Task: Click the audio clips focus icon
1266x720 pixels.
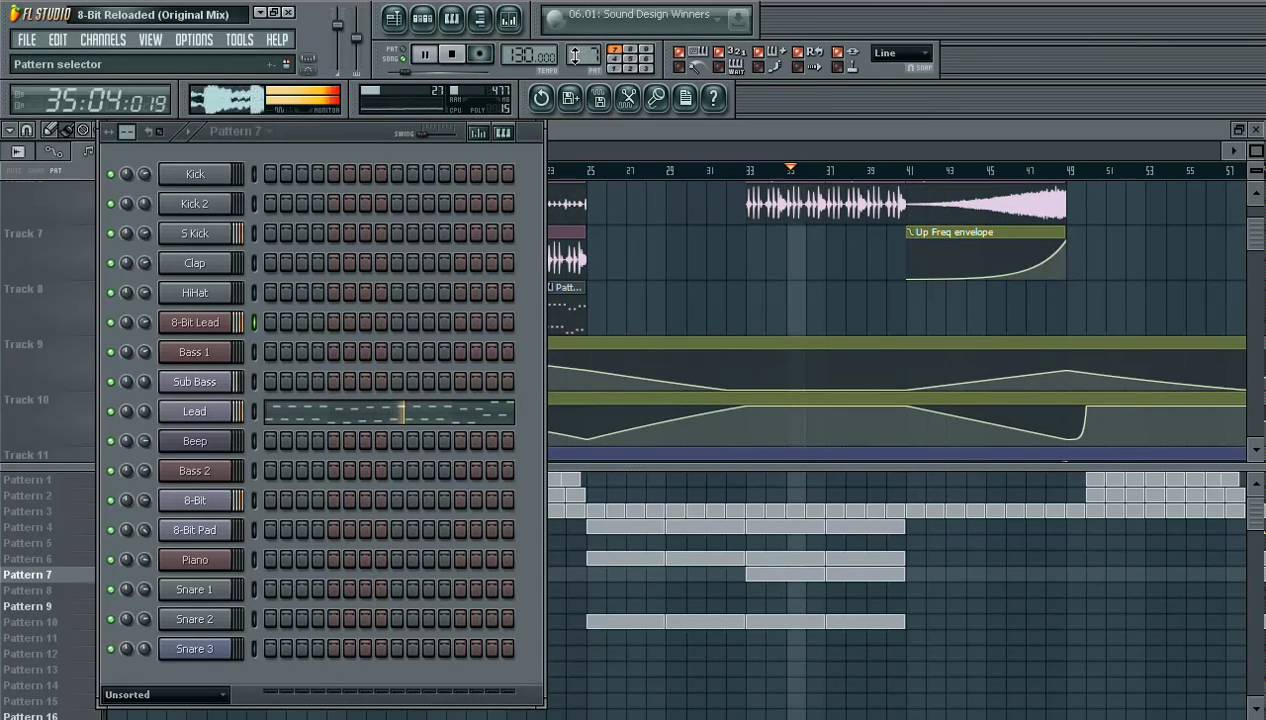Action: (18, 151)
